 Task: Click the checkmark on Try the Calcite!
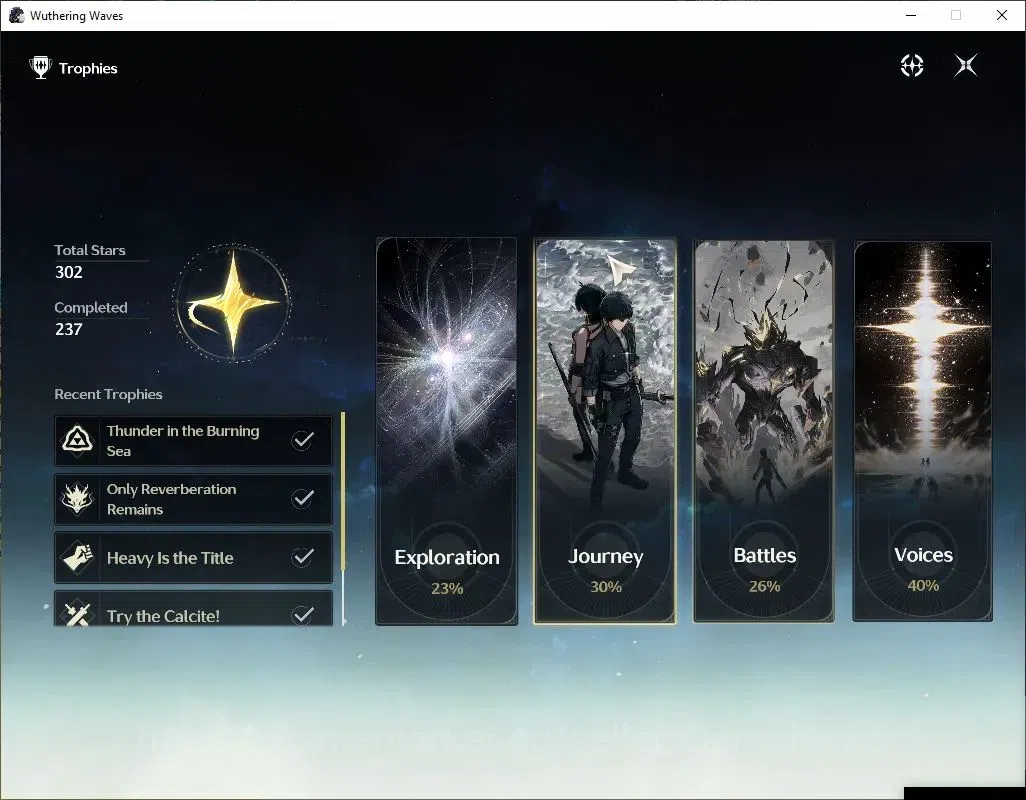pyautogui.click(x=302, y=614)
